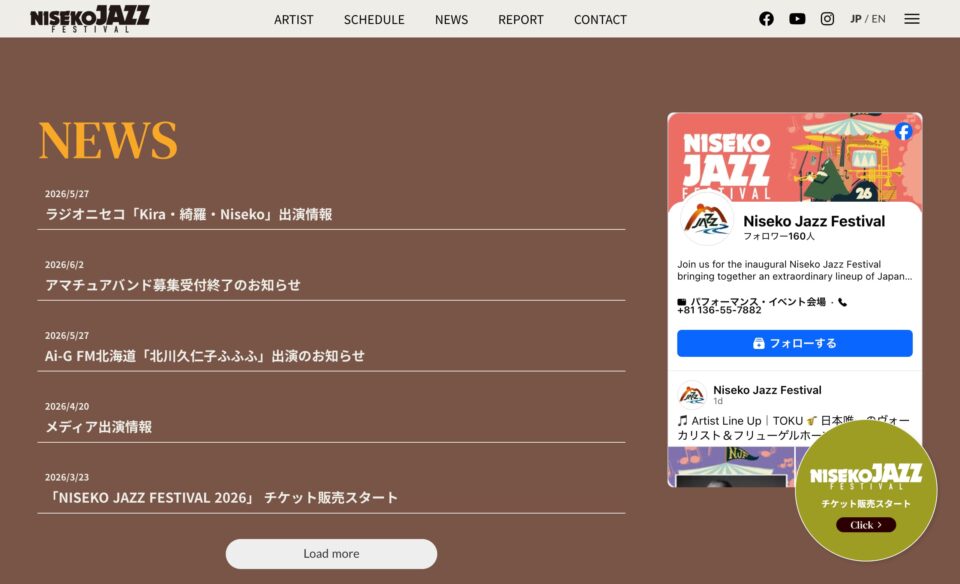Switch the language to JP
Screen dimensions: 960x584
point(855,19)
